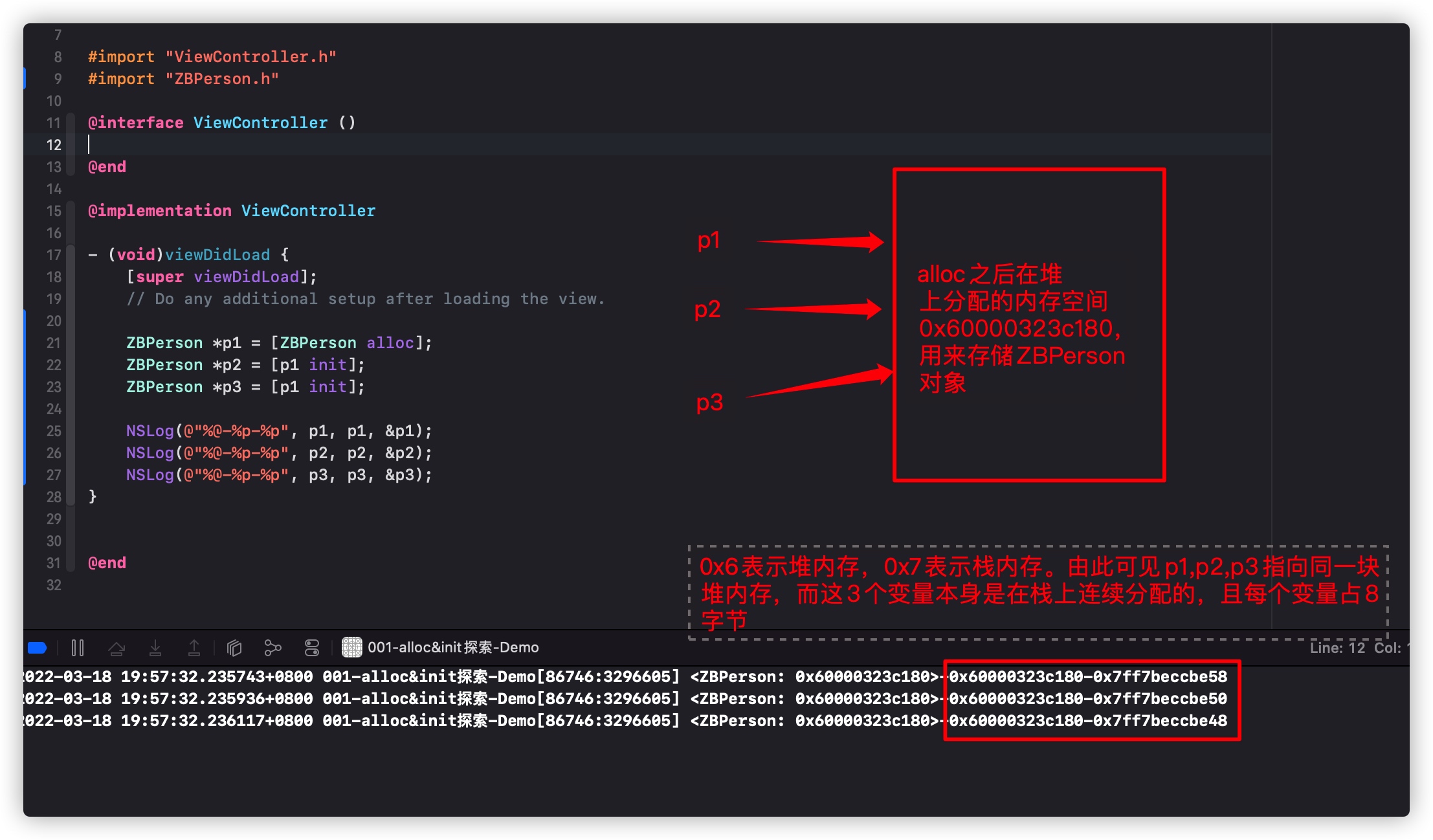Open the Debug Memory Graph tool
Viewport: 1433px width, 840px height.
273,648
